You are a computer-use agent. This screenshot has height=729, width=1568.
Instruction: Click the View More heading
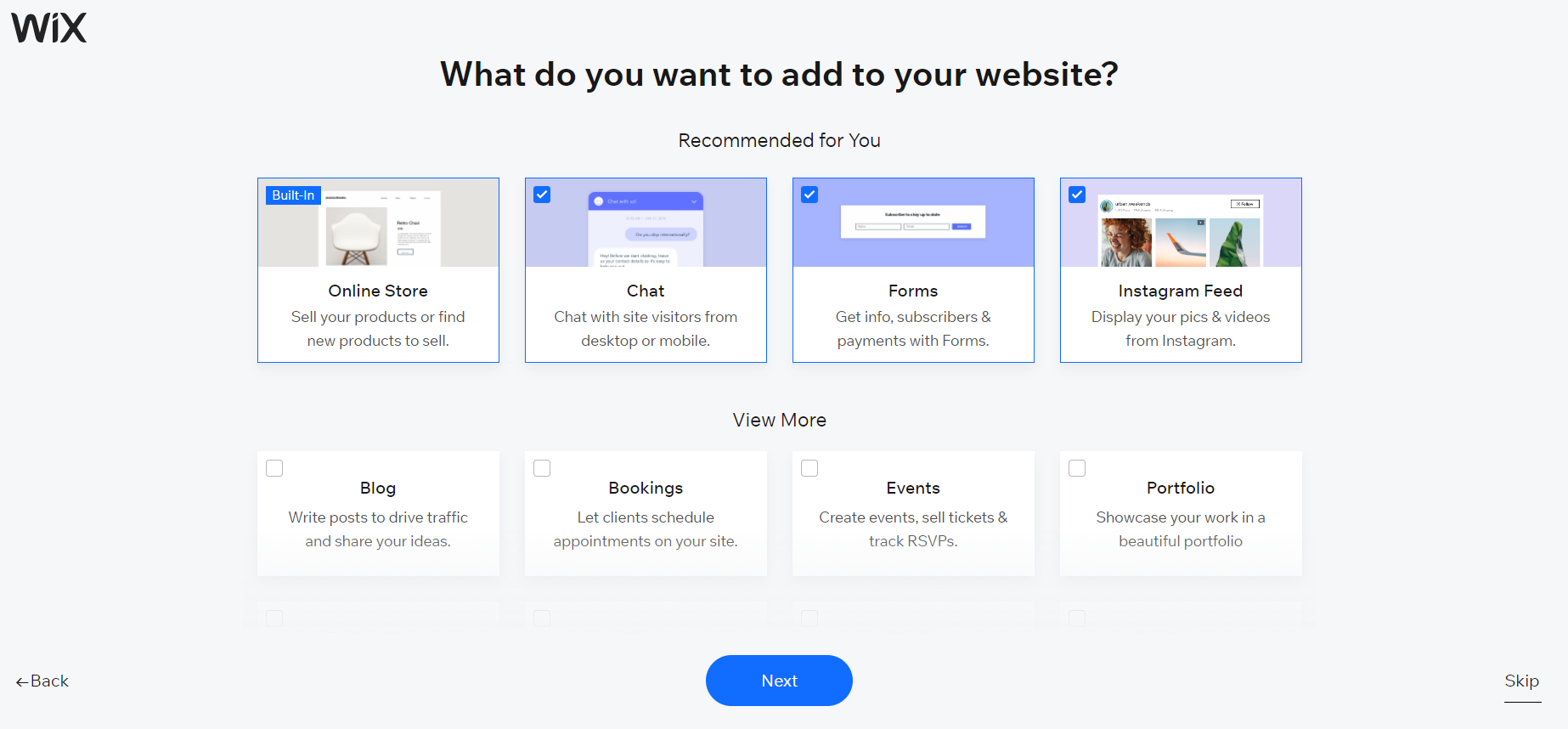pyautogui.click(x=780, y=420)
